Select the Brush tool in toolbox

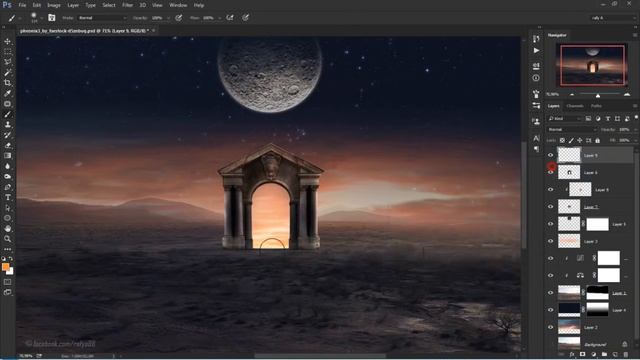pos(7,114)
